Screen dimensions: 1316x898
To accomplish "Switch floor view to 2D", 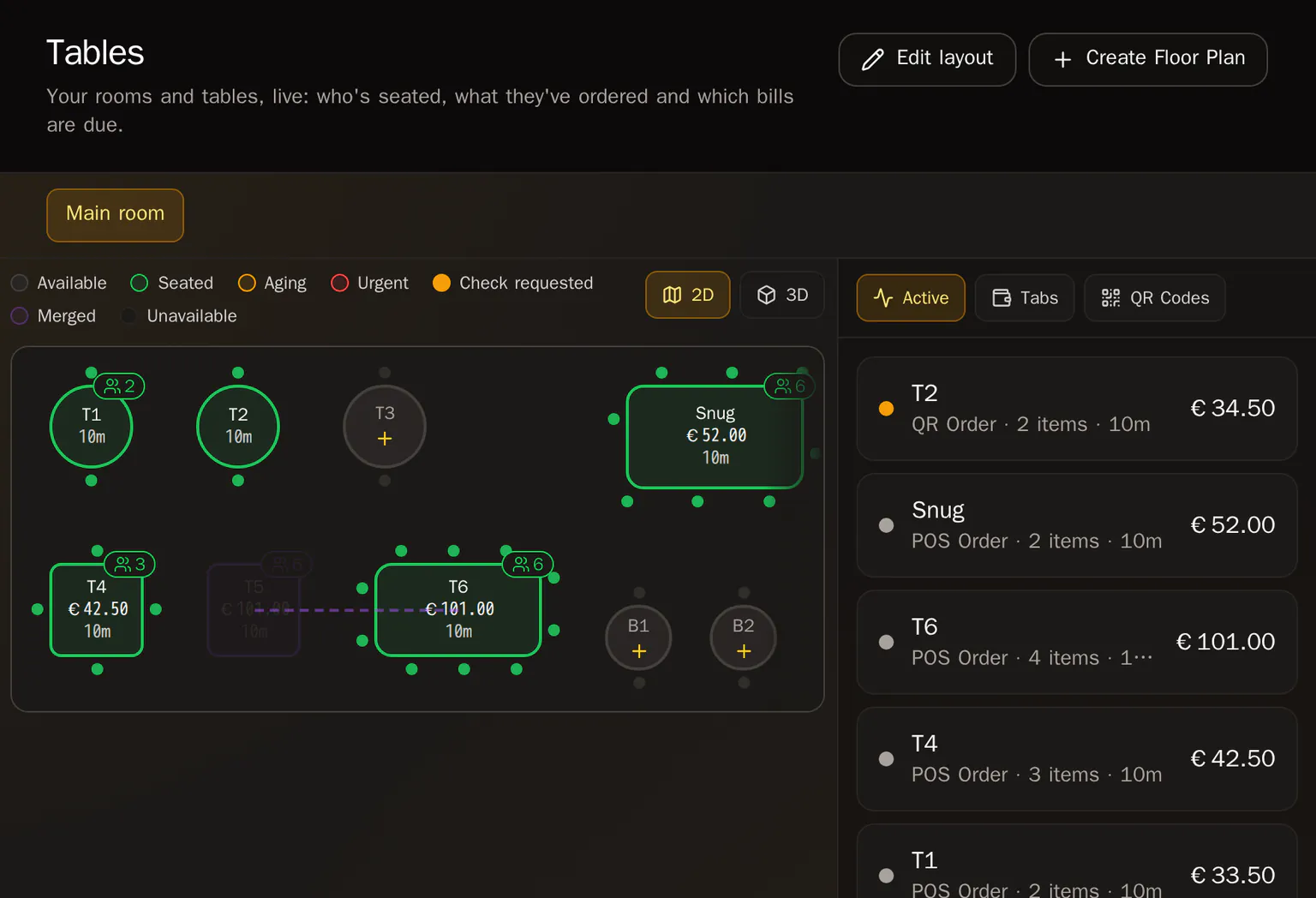I will tap(688, 295).
